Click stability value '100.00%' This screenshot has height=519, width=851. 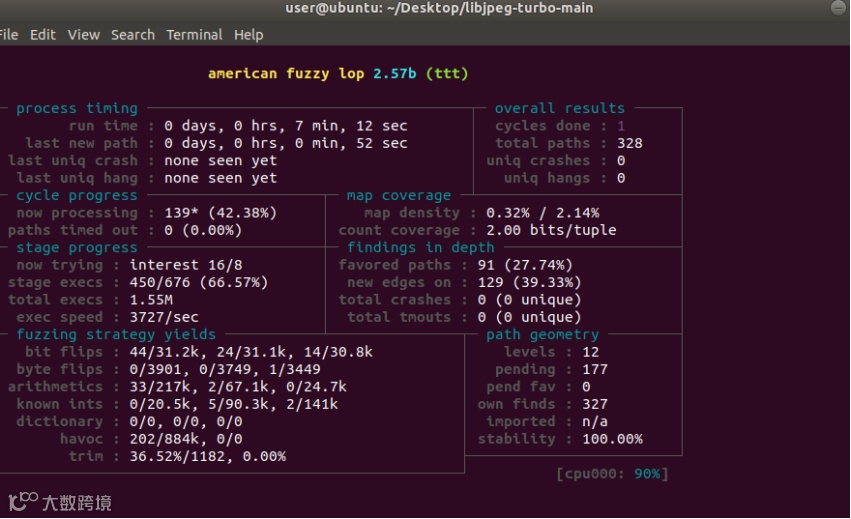coord(612,439)
